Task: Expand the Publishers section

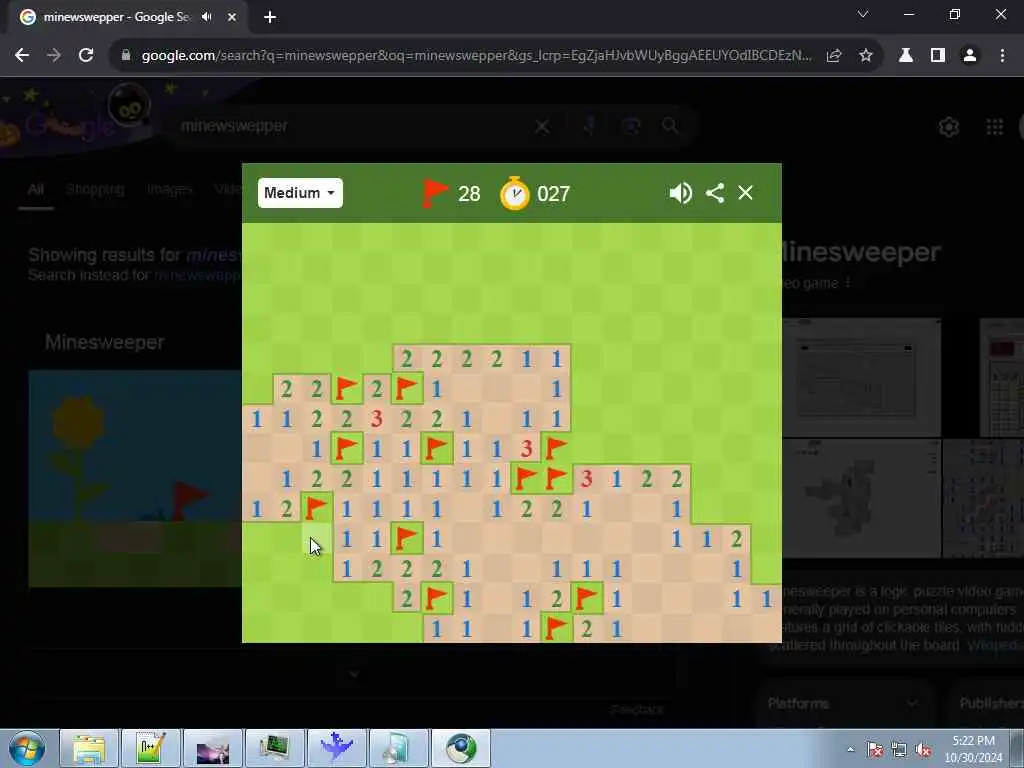Action: tap(985, 703)
